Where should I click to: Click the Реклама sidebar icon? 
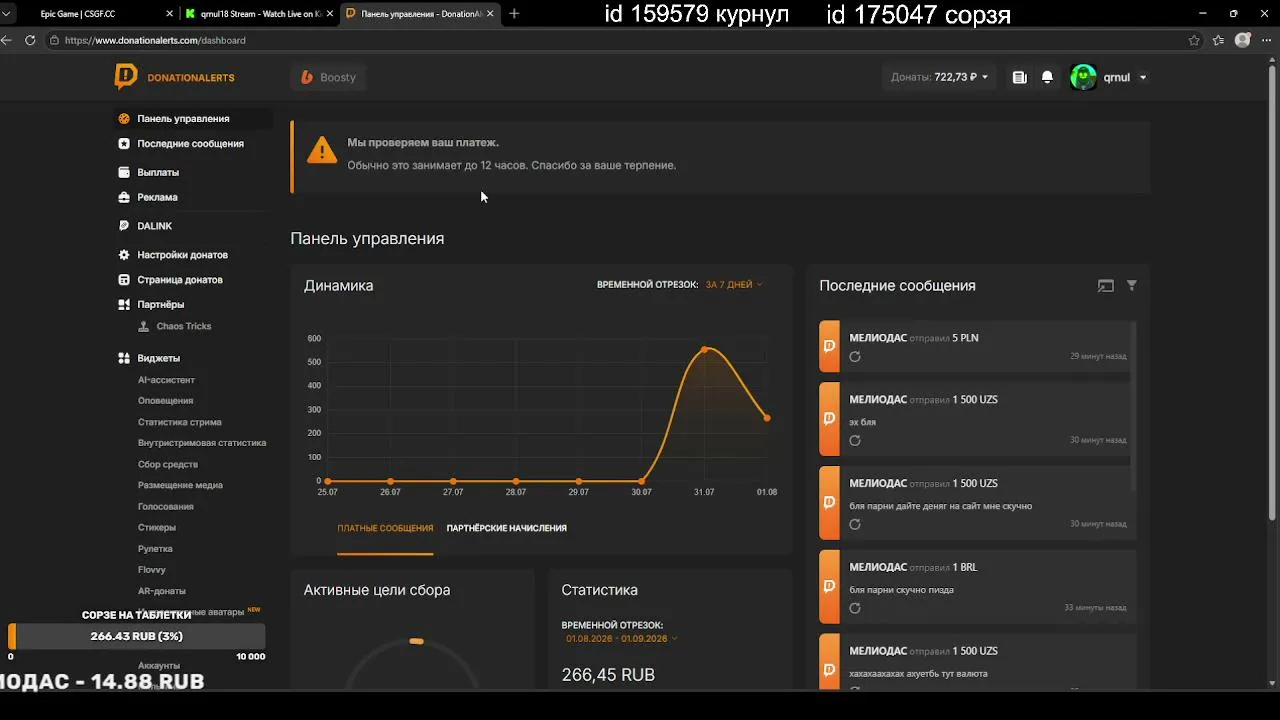[x=124, y=197]
